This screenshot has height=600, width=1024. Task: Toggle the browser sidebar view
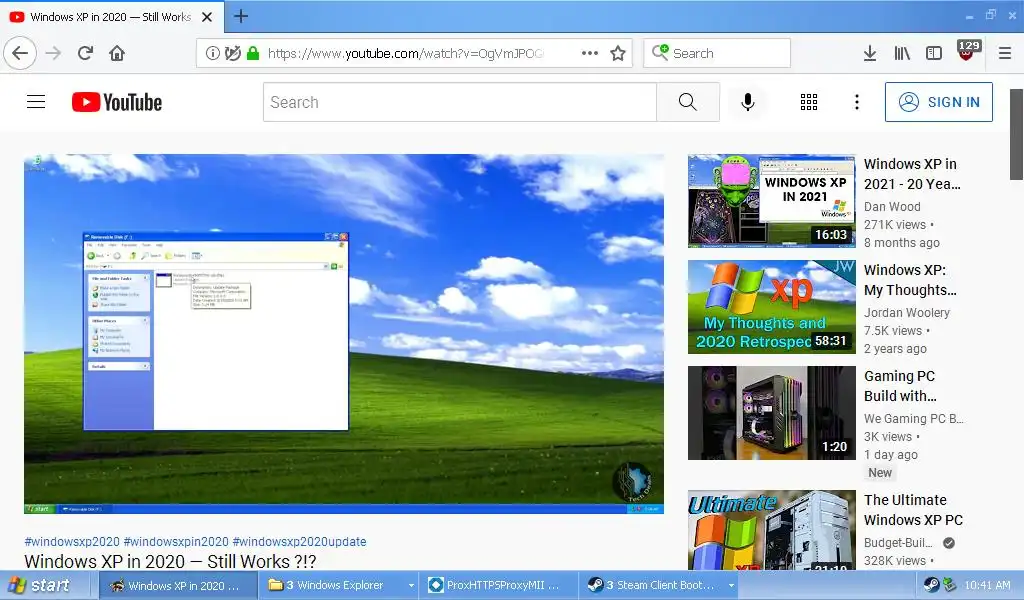934,53
